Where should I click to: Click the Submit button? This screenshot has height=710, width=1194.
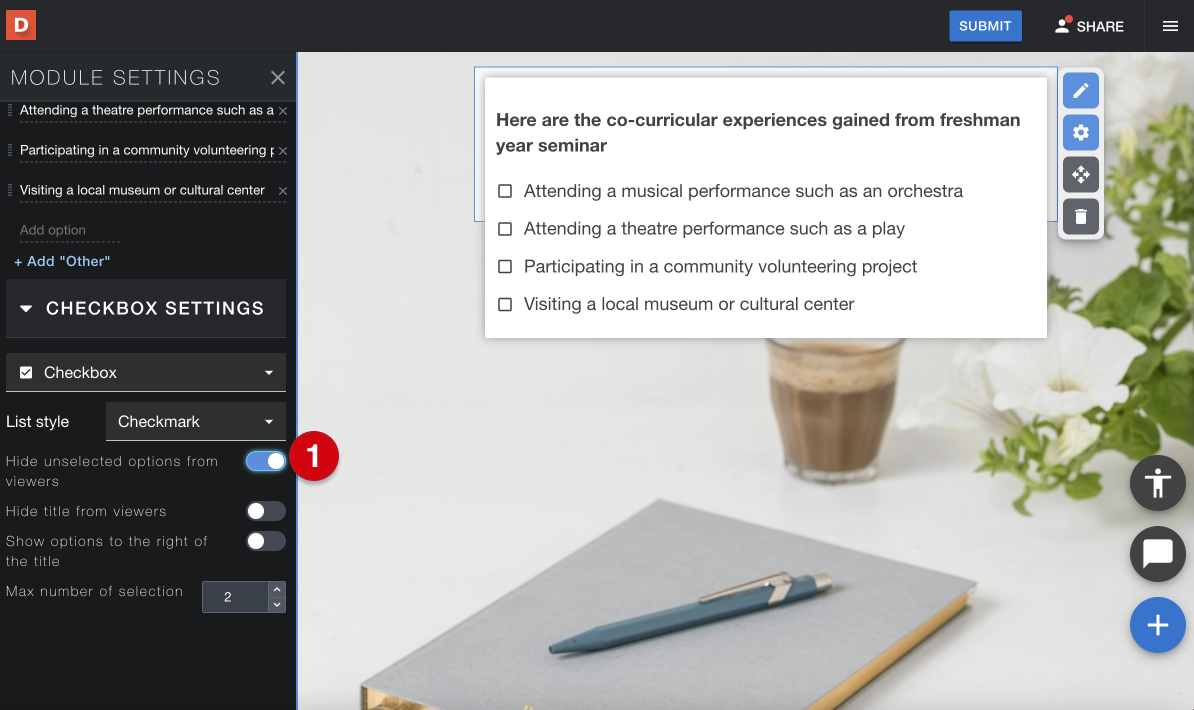pyautogui.click(x=985, y=26)
